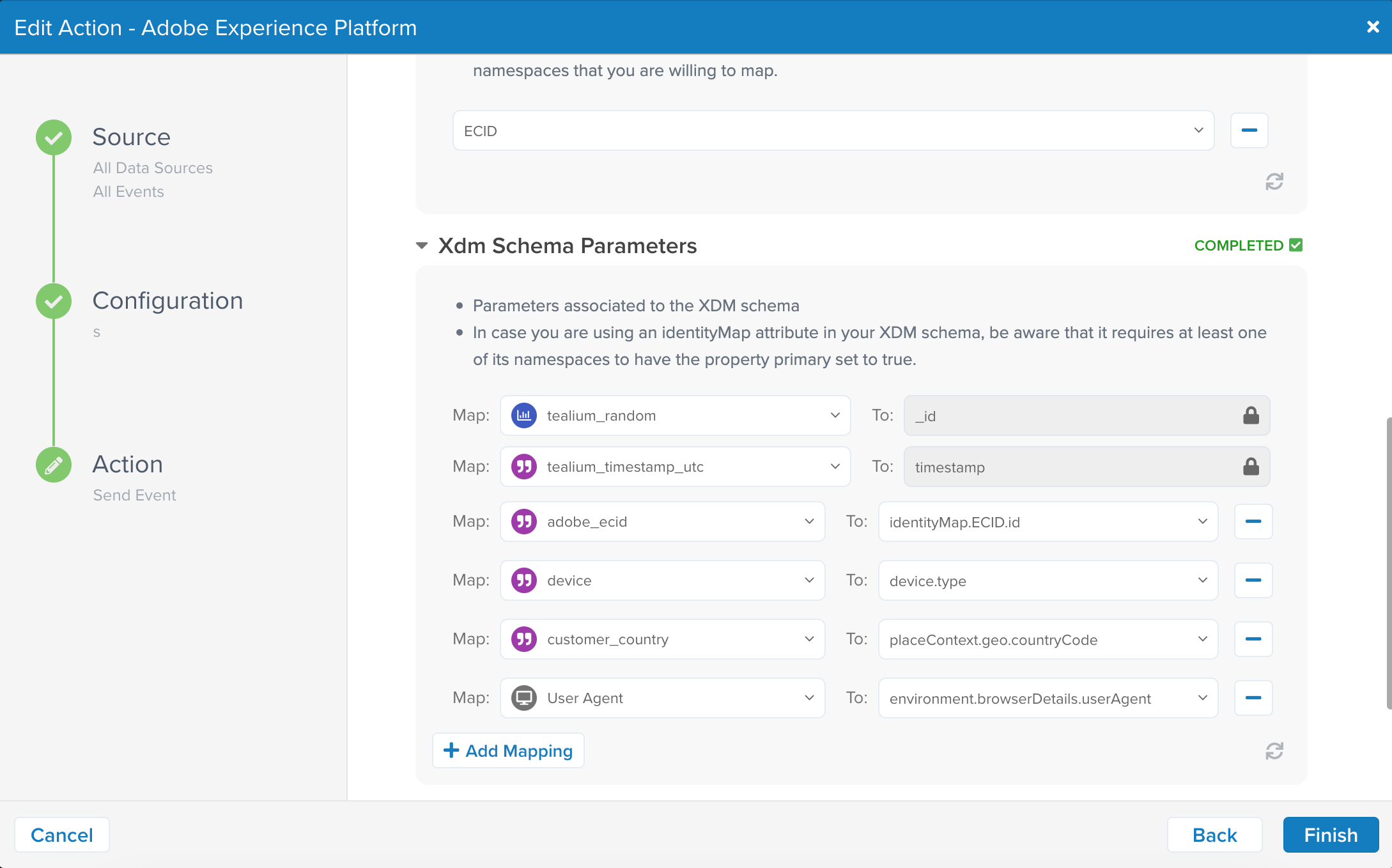
Task: Open tealium_random map dropdown
Action: click(x=675, y=415)
